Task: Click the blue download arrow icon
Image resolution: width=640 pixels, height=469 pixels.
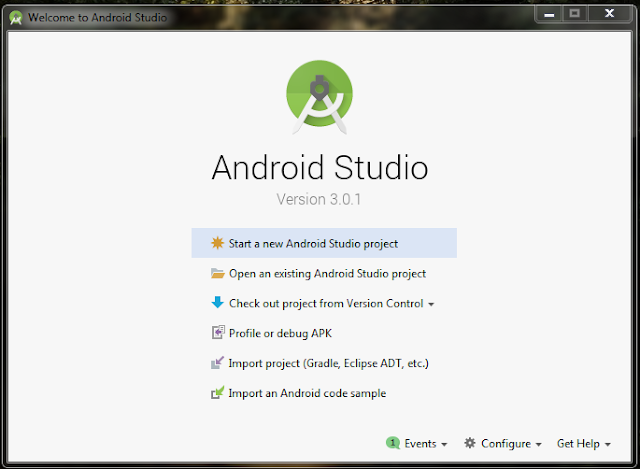Action: click(x=218, y=302)
